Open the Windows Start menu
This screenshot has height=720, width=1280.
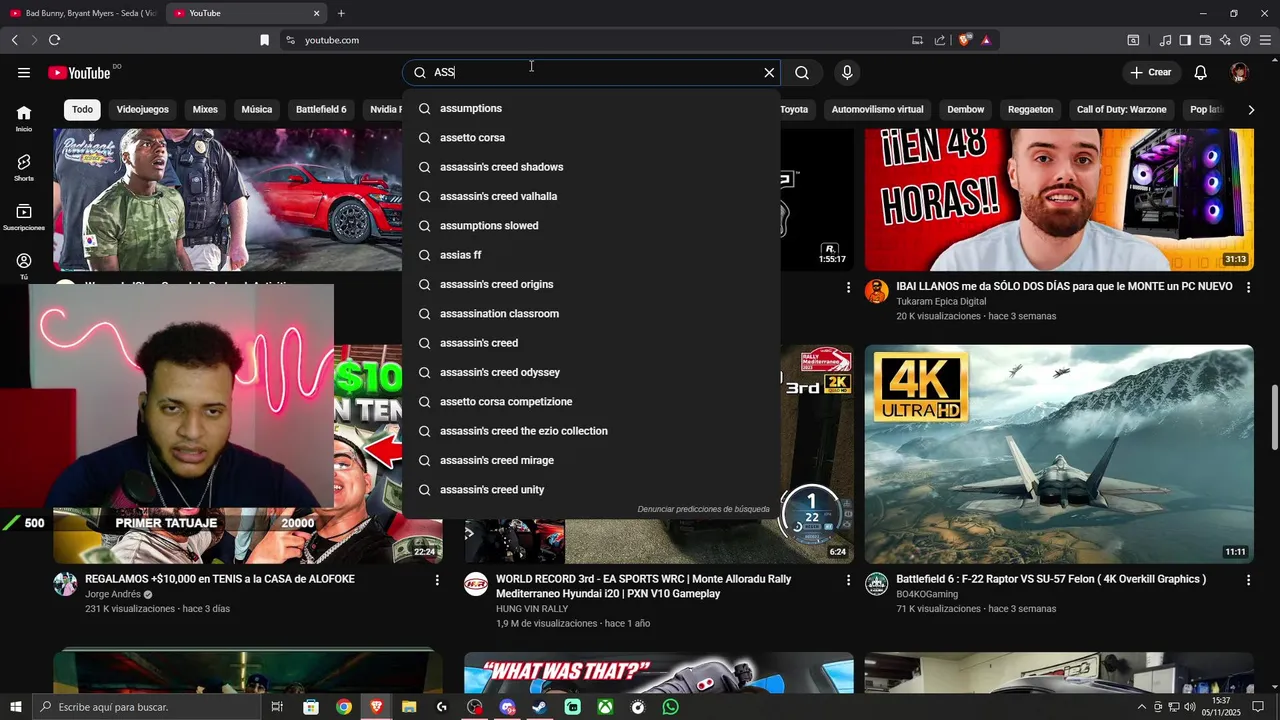16,707
